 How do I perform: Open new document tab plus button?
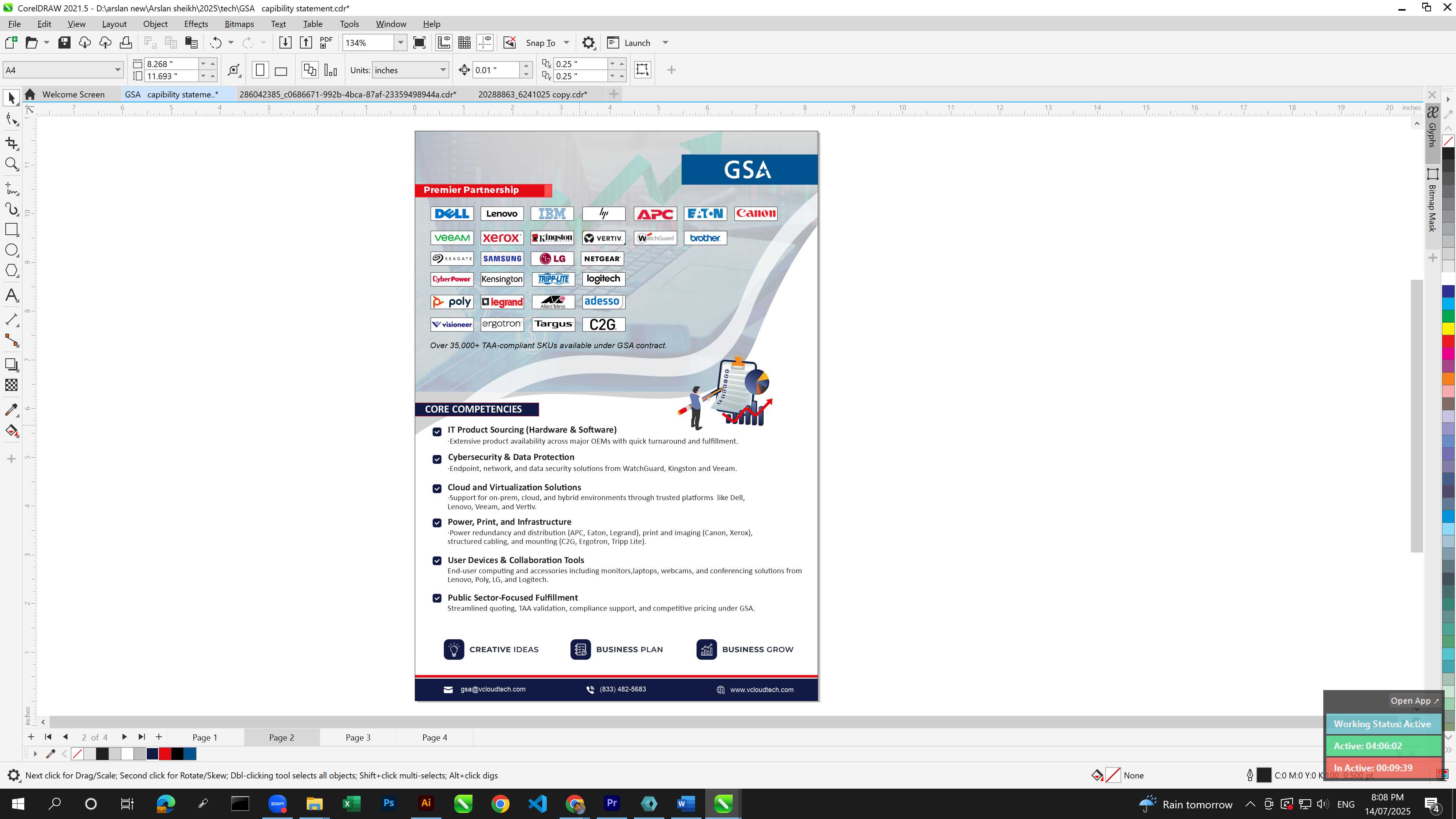click(x=613, y=94)
